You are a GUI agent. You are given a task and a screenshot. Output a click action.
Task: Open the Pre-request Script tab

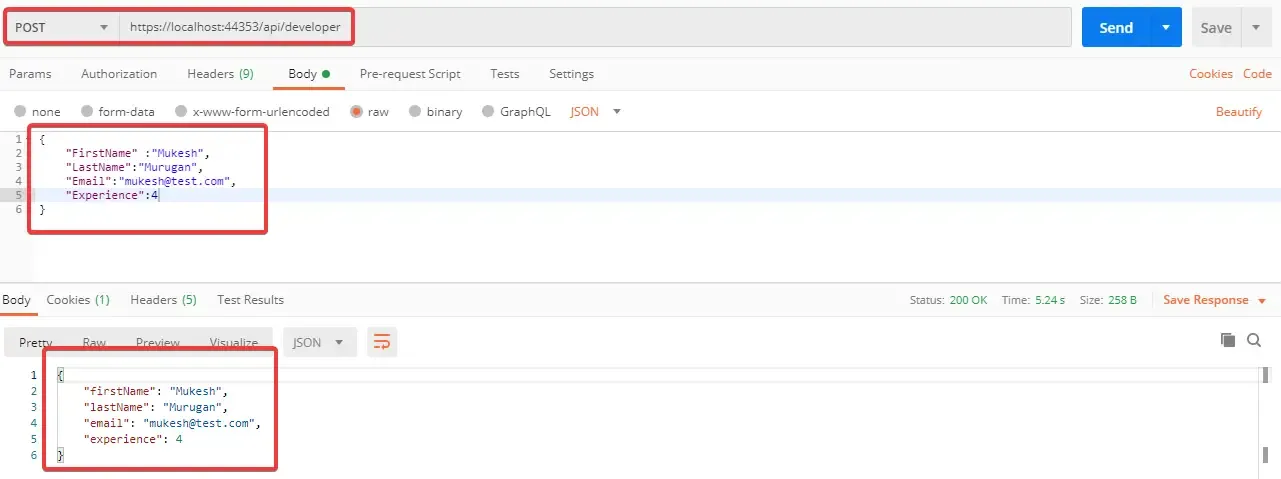coord(410,74)
